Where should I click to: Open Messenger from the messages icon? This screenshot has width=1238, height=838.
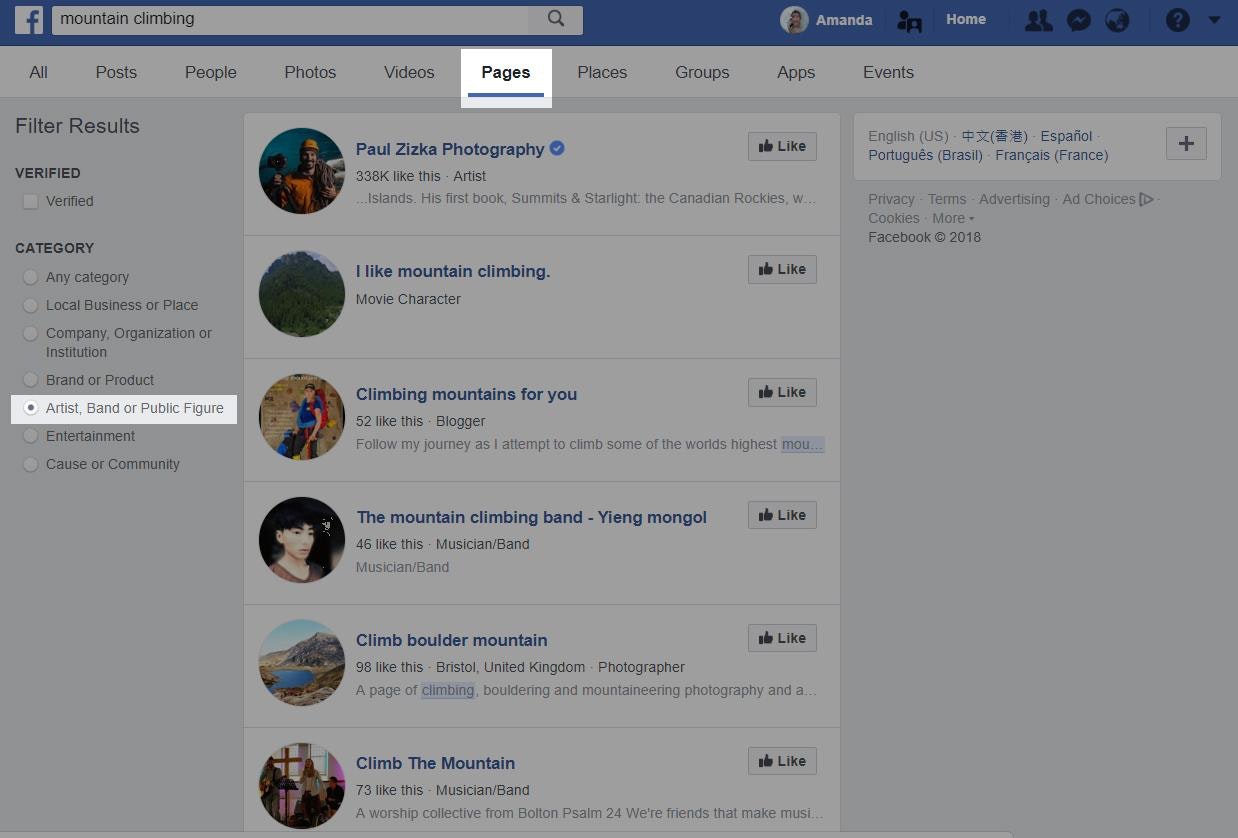[x=1078, y=19]
